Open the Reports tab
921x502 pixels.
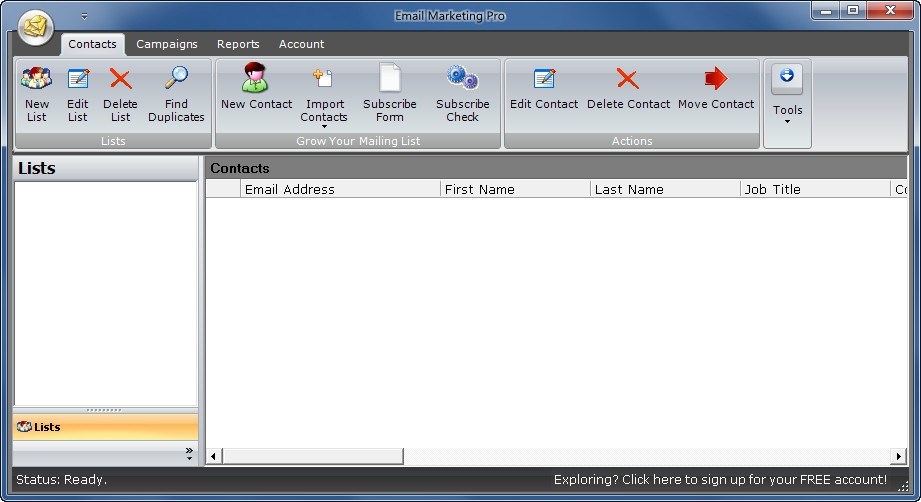238,44
